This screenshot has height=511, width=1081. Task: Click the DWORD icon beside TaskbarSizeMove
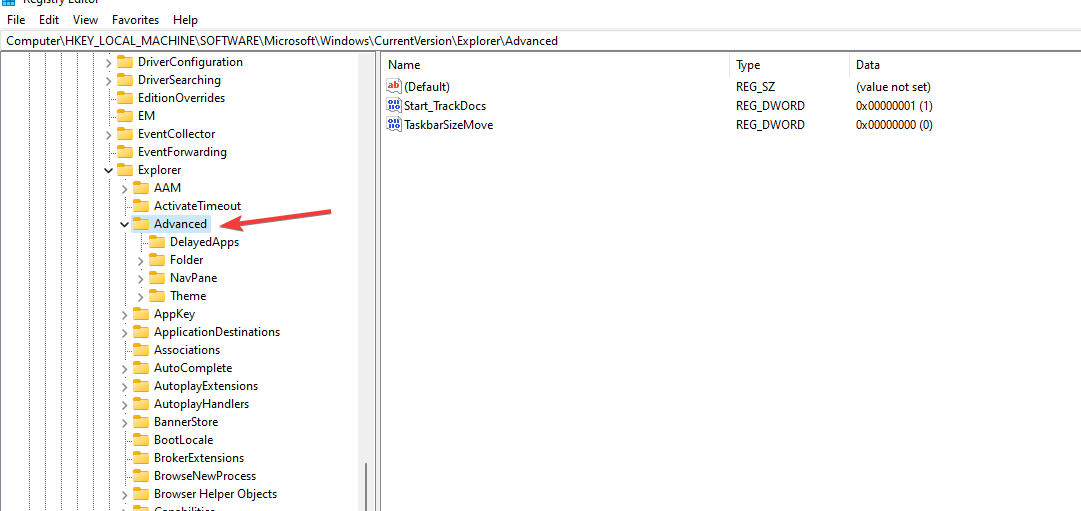(x=393, y=125)
